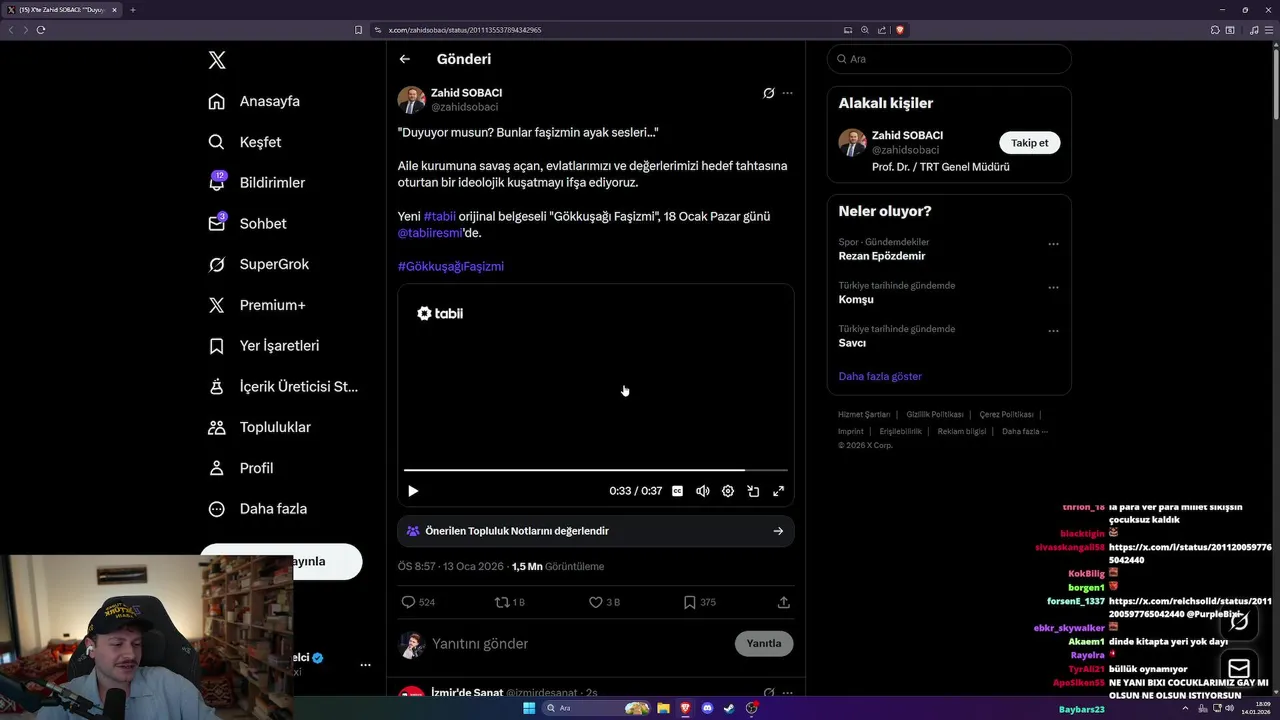
Task: Open video settings gear
Action: 728,491
